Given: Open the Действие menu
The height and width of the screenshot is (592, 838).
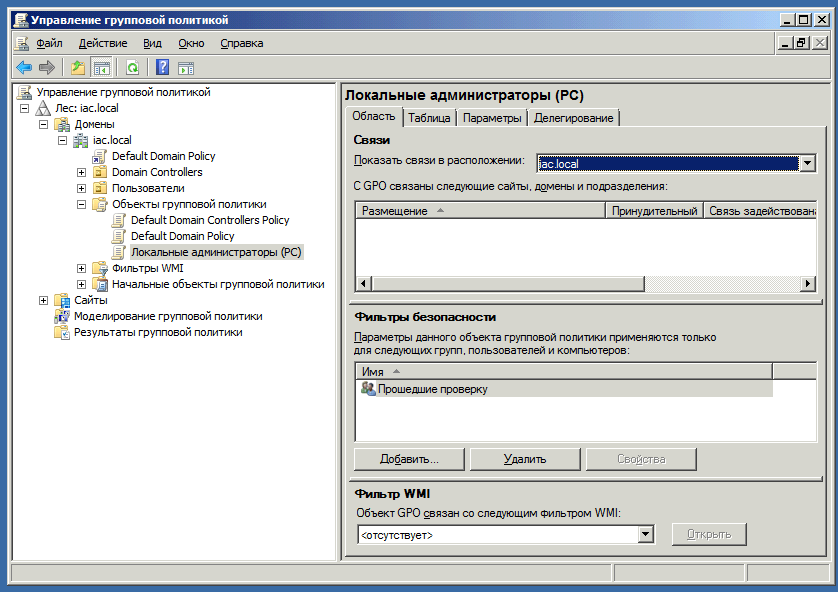Looking at the screenshot, I should (102, 43).
